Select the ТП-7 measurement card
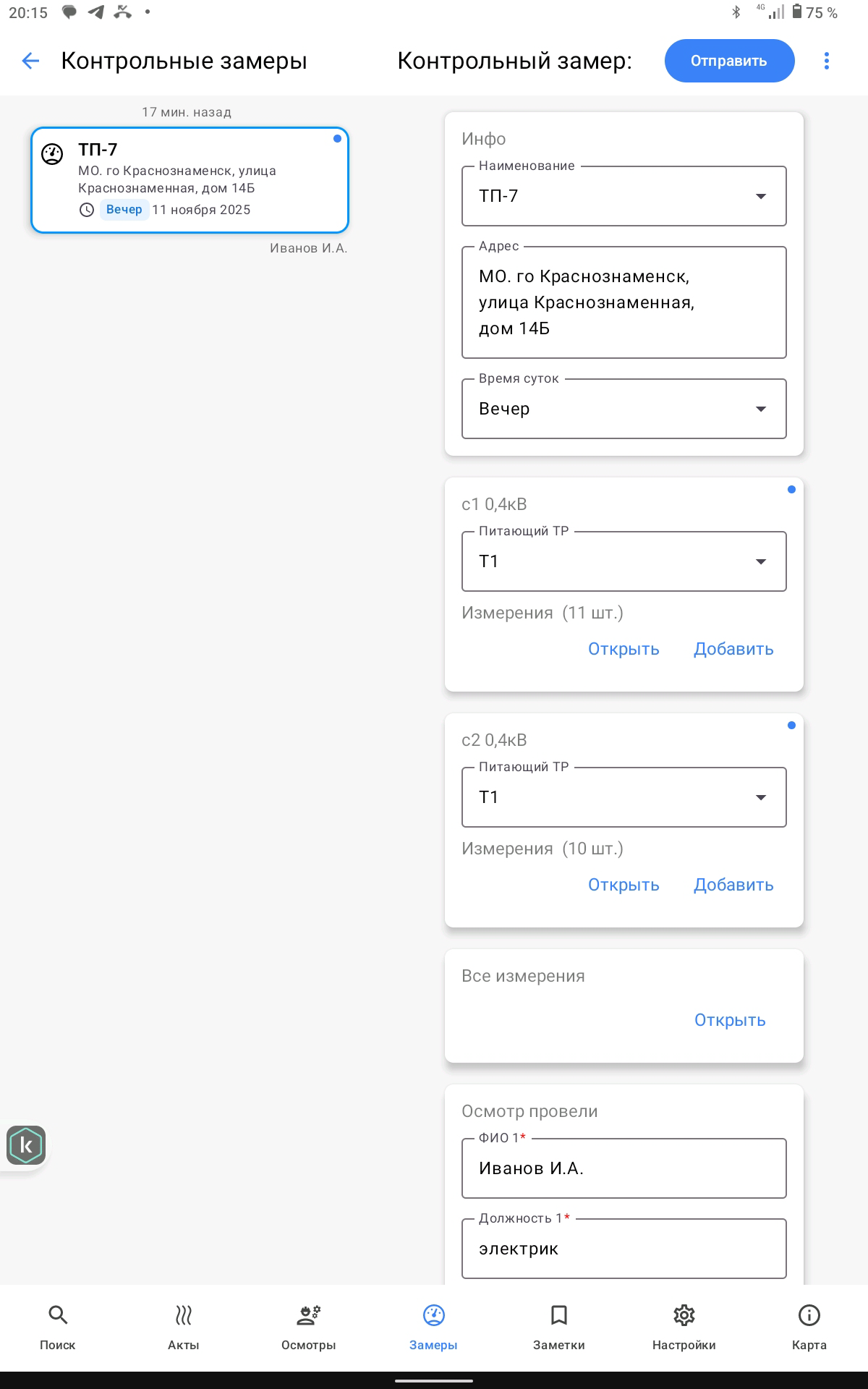Image resolution: width=868 pixels, height=1389 pixels. pos(190,180)
